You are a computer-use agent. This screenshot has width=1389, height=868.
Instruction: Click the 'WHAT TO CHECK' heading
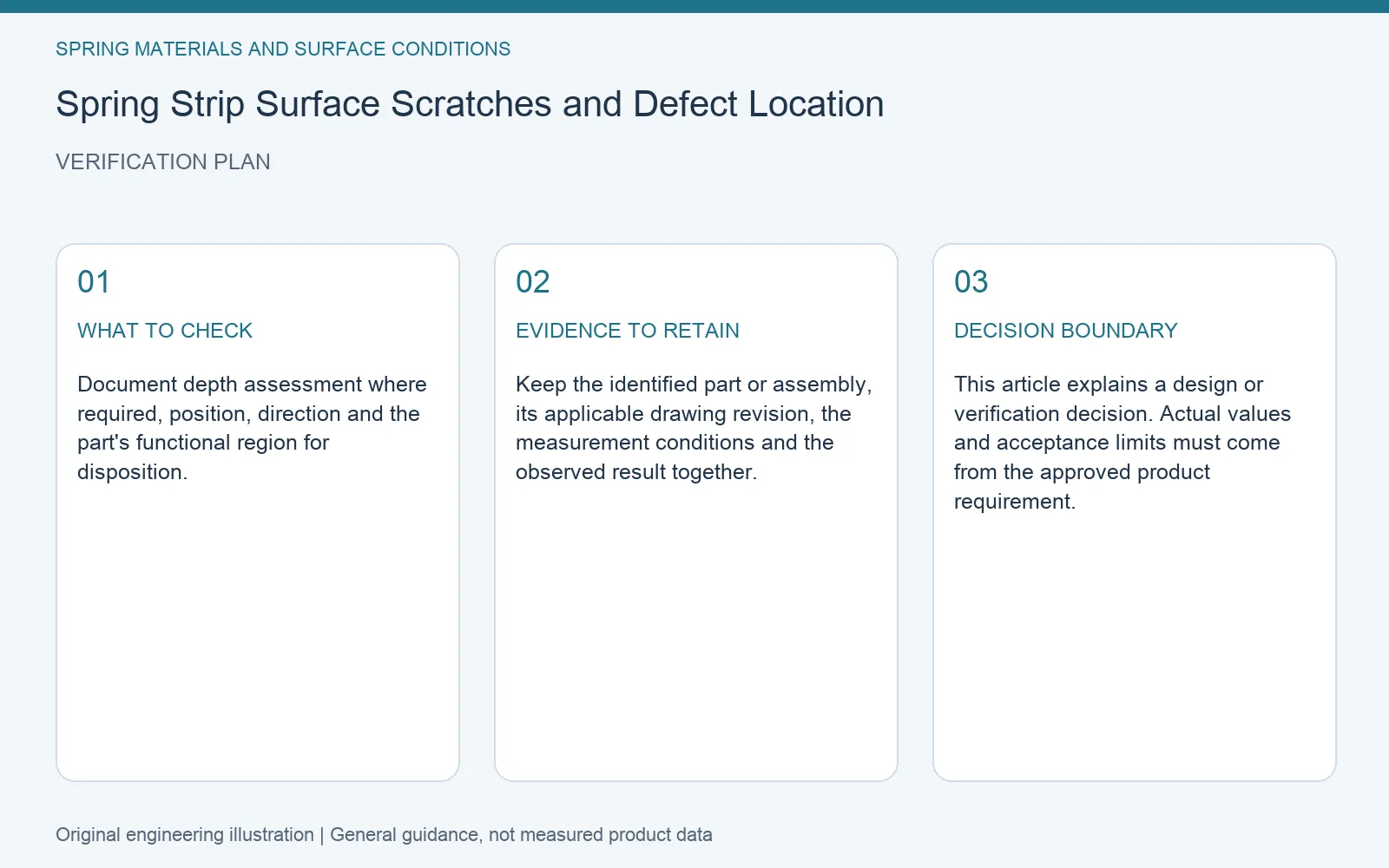pos(165,331)
